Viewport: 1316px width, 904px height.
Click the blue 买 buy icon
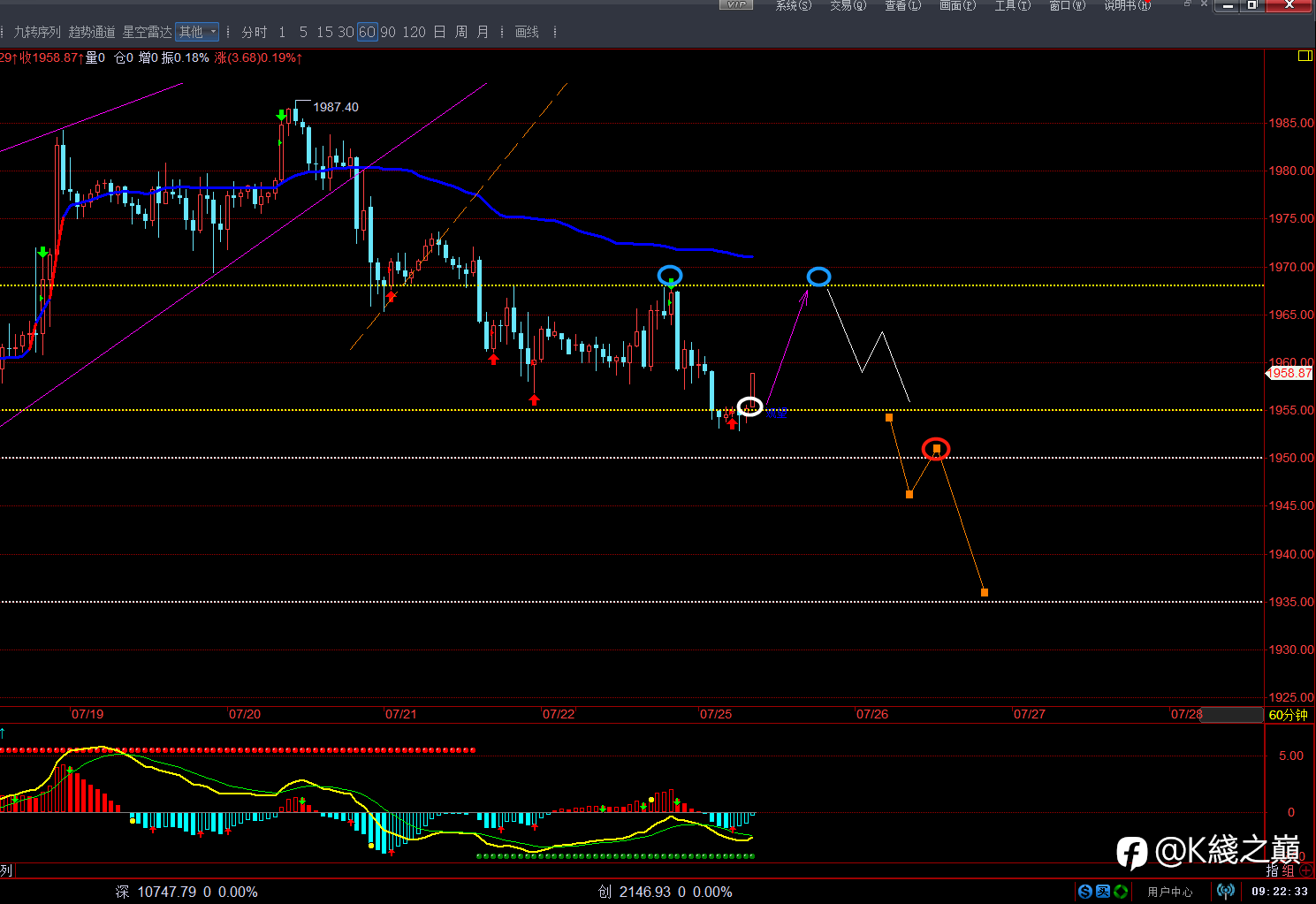click(x=1102, y=892)
